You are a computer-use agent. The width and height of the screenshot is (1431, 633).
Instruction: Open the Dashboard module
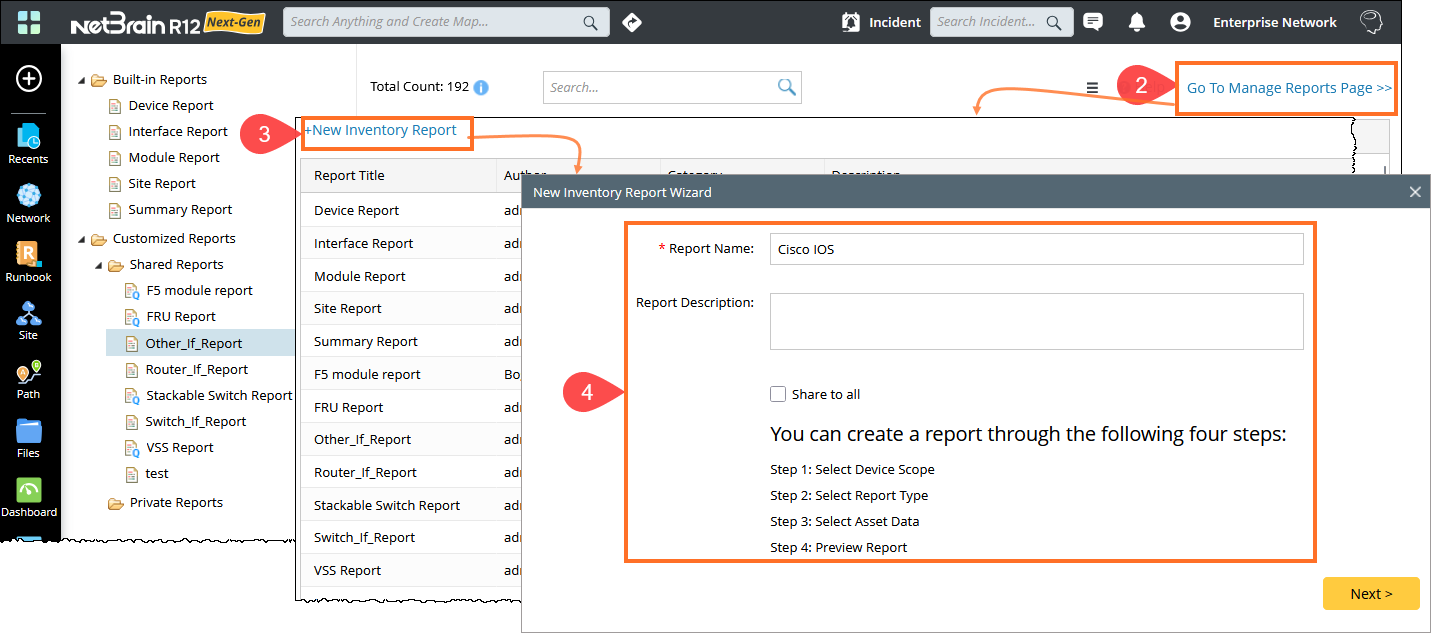point(29,496)
